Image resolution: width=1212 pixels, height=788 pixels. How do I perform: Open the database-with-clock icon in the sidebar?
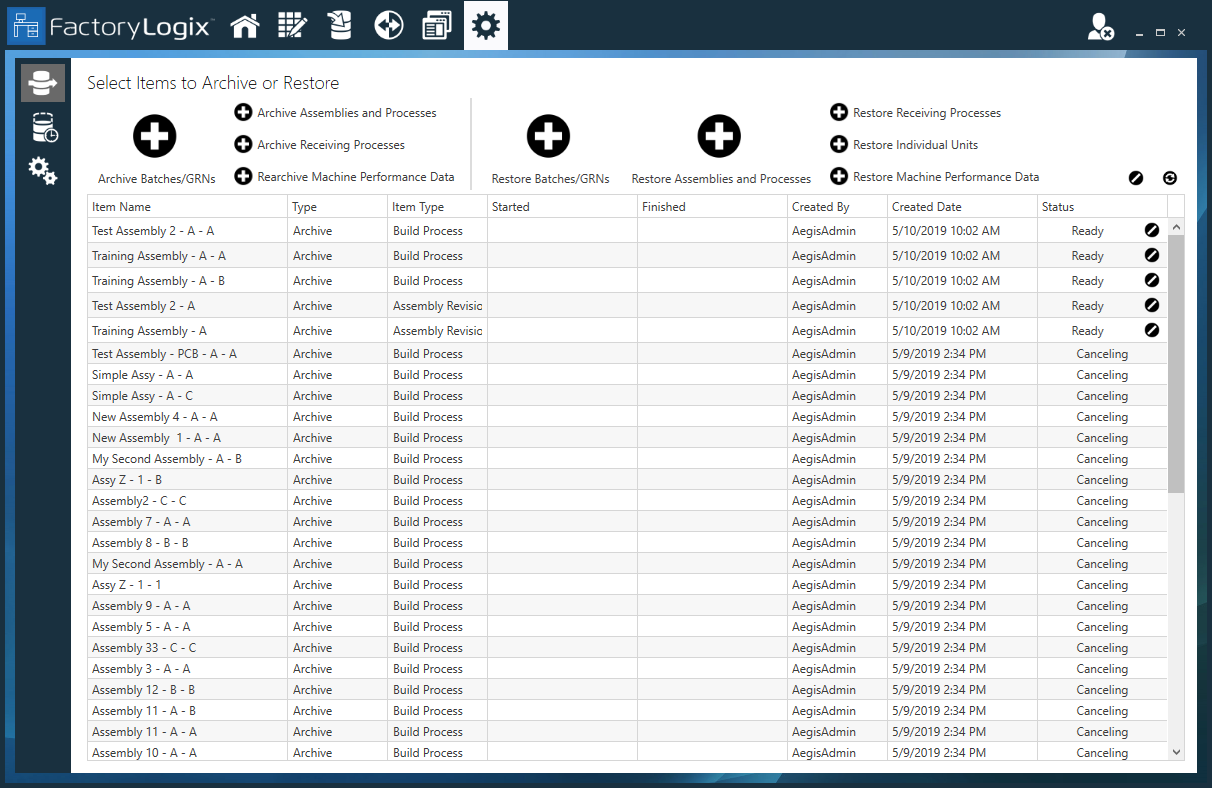coord(42,128)
